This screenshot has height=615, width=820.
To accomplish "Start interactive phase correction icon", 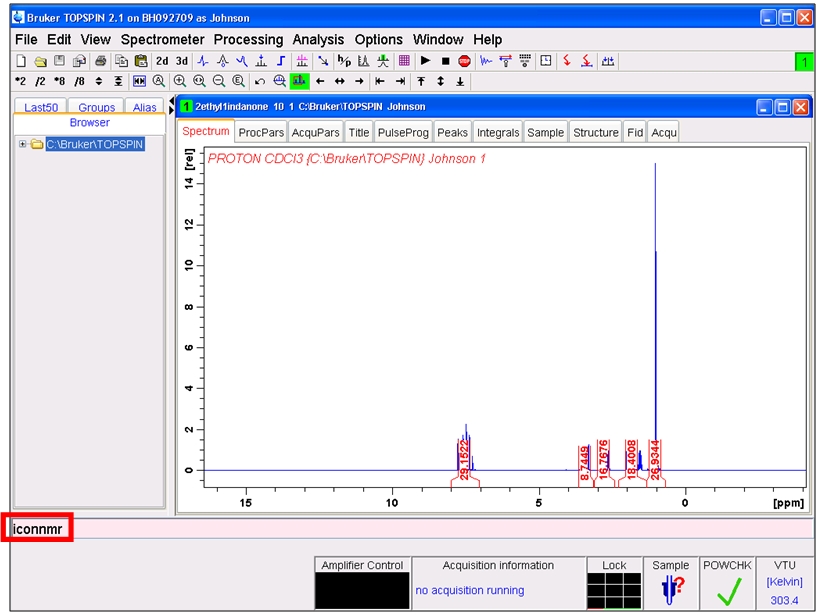I will (203, 61).
